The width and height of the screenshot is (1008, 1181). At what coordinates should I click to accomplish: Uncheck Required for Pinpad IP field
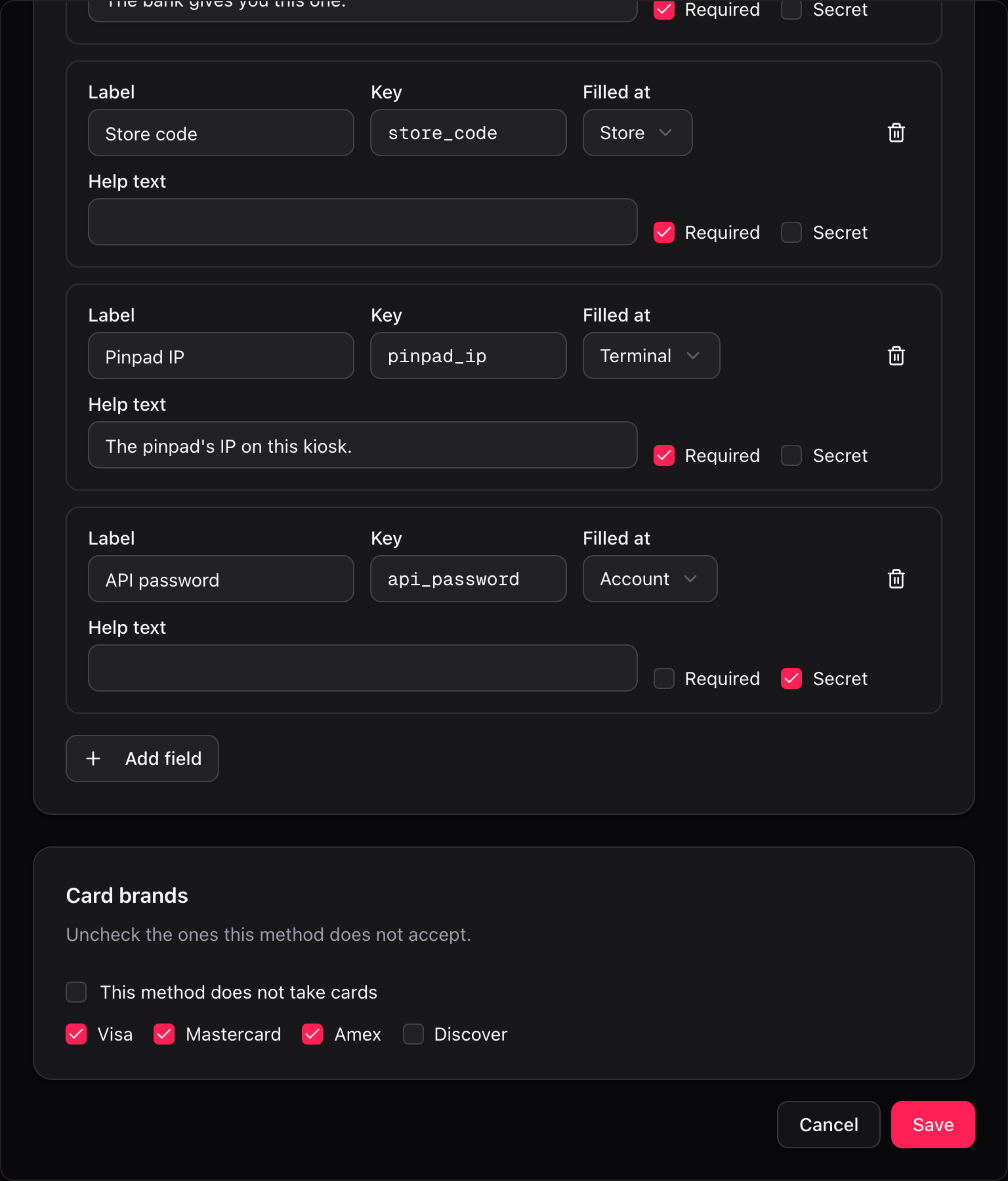[x=664, y=455]
